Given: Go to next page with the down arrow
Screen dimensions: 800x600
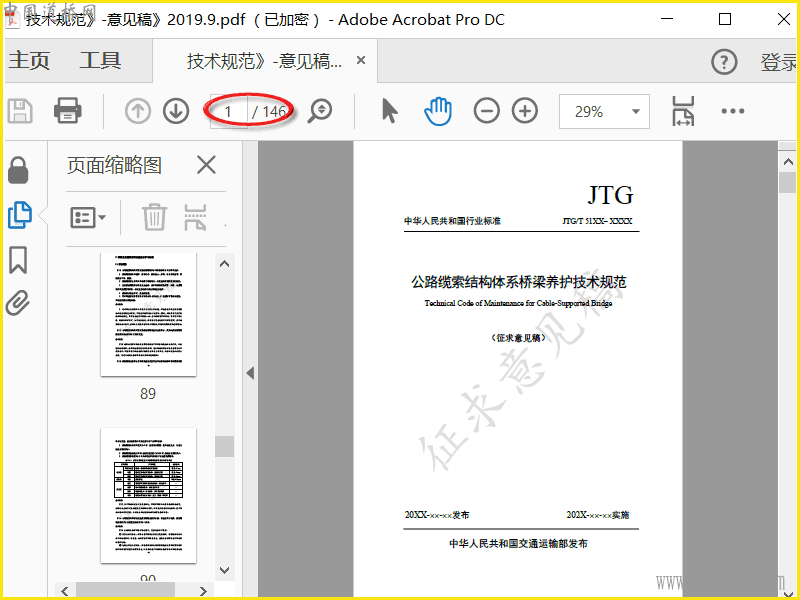Looking at the screenshot, I should pos(176,111).
